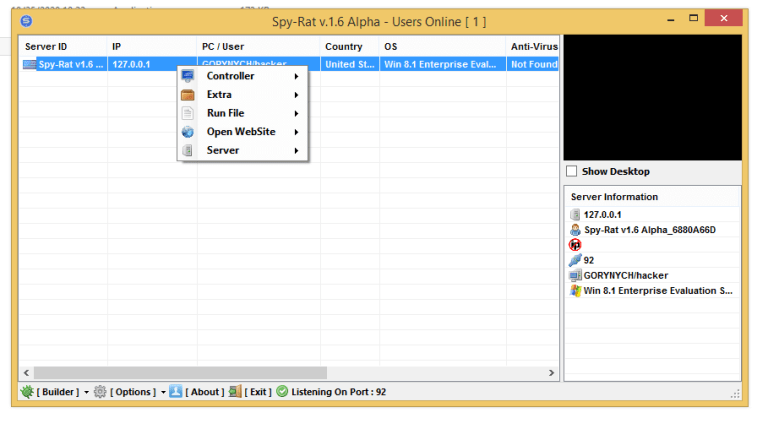Open the Options dropdown arrow
768x429 pixels.
point(163,392)
